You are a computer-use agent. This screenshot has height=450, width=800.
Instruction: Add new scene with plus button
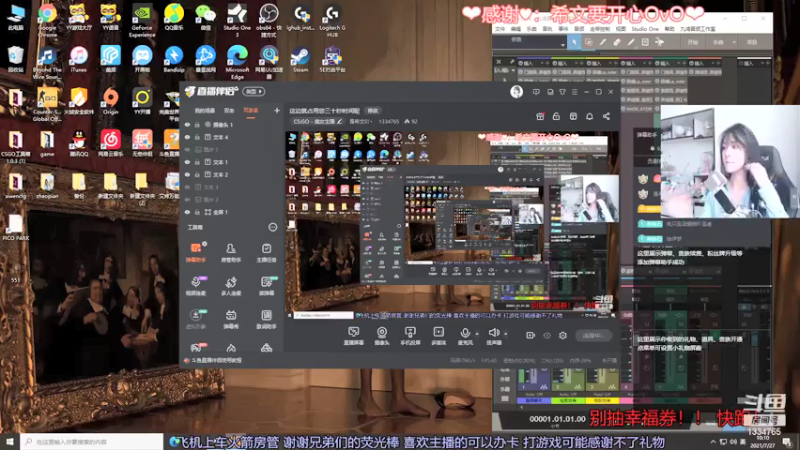pyautogui.click(x=277, y=110)
